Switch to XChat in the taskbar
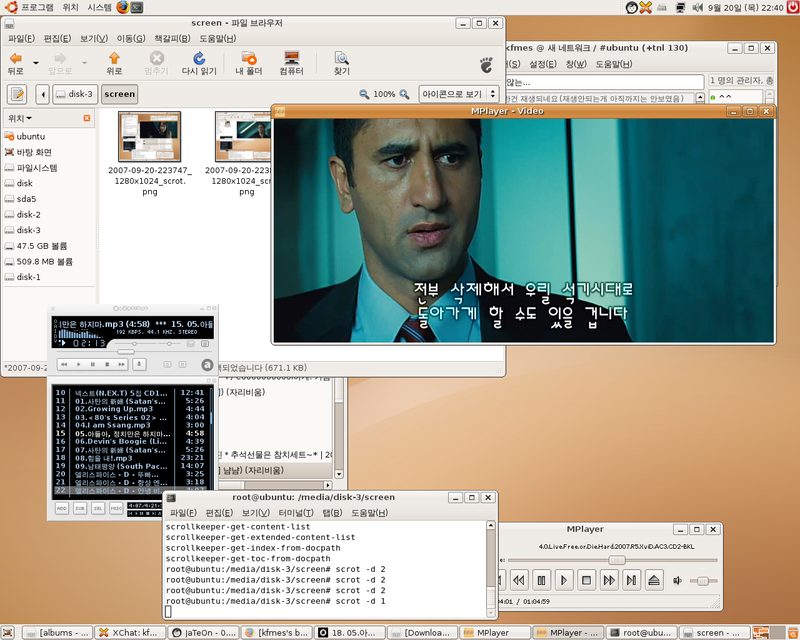This screenshot has height=640, width=800. [x=130, y=633]
